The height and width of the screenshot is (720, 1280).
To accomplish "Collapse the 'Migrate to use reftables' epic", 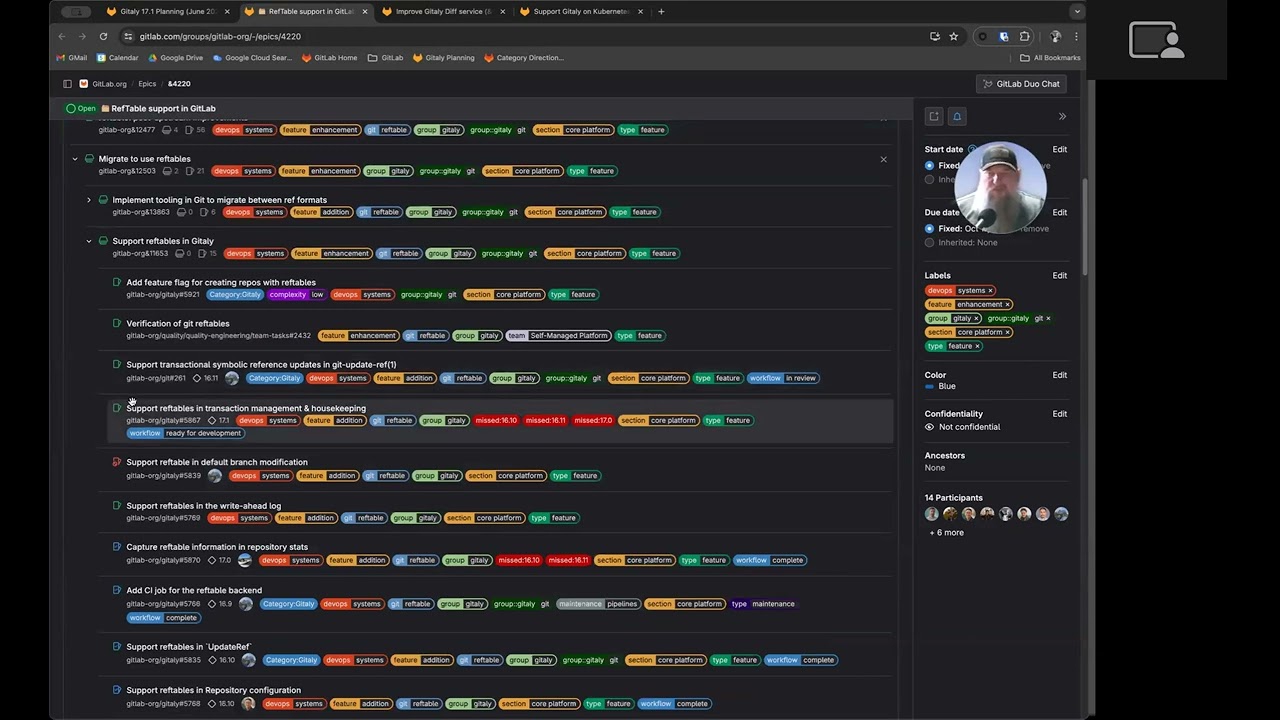I will pyautogui.click(x=75, y=159).
